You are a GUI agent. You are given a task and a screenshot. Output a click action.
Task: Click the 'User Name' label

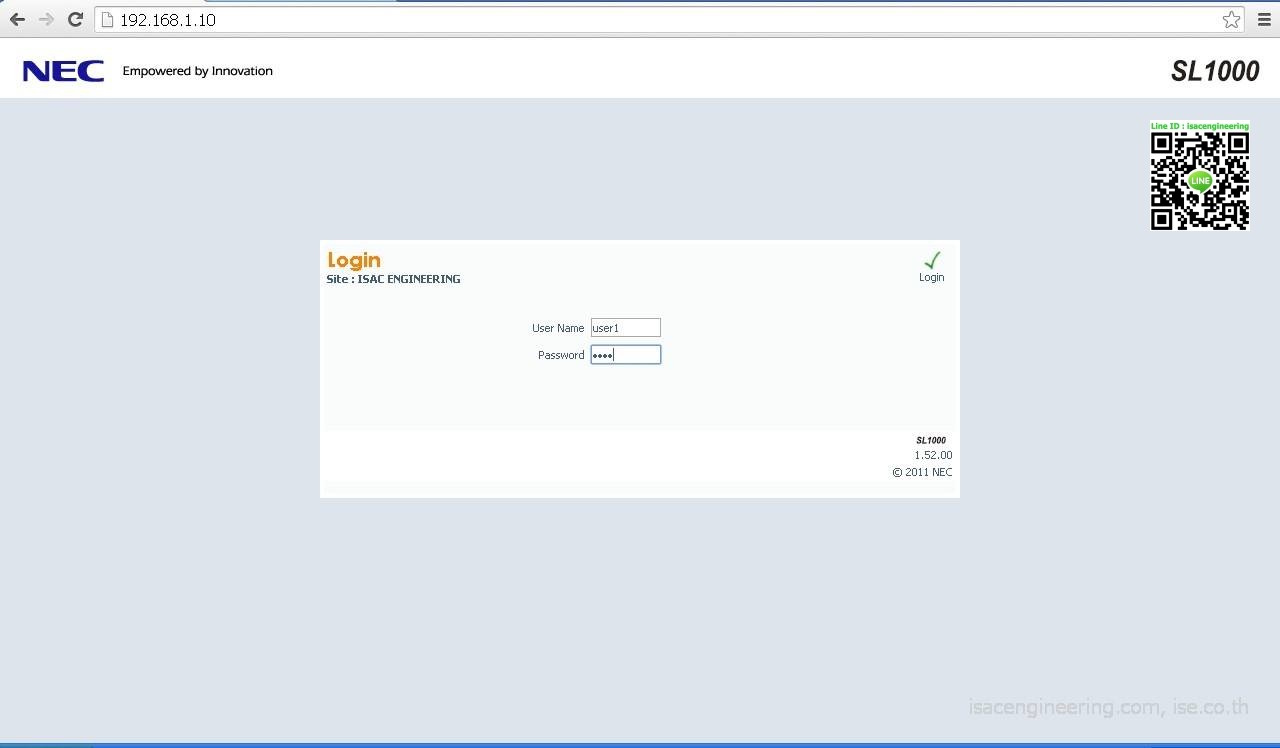click(558, 328)
